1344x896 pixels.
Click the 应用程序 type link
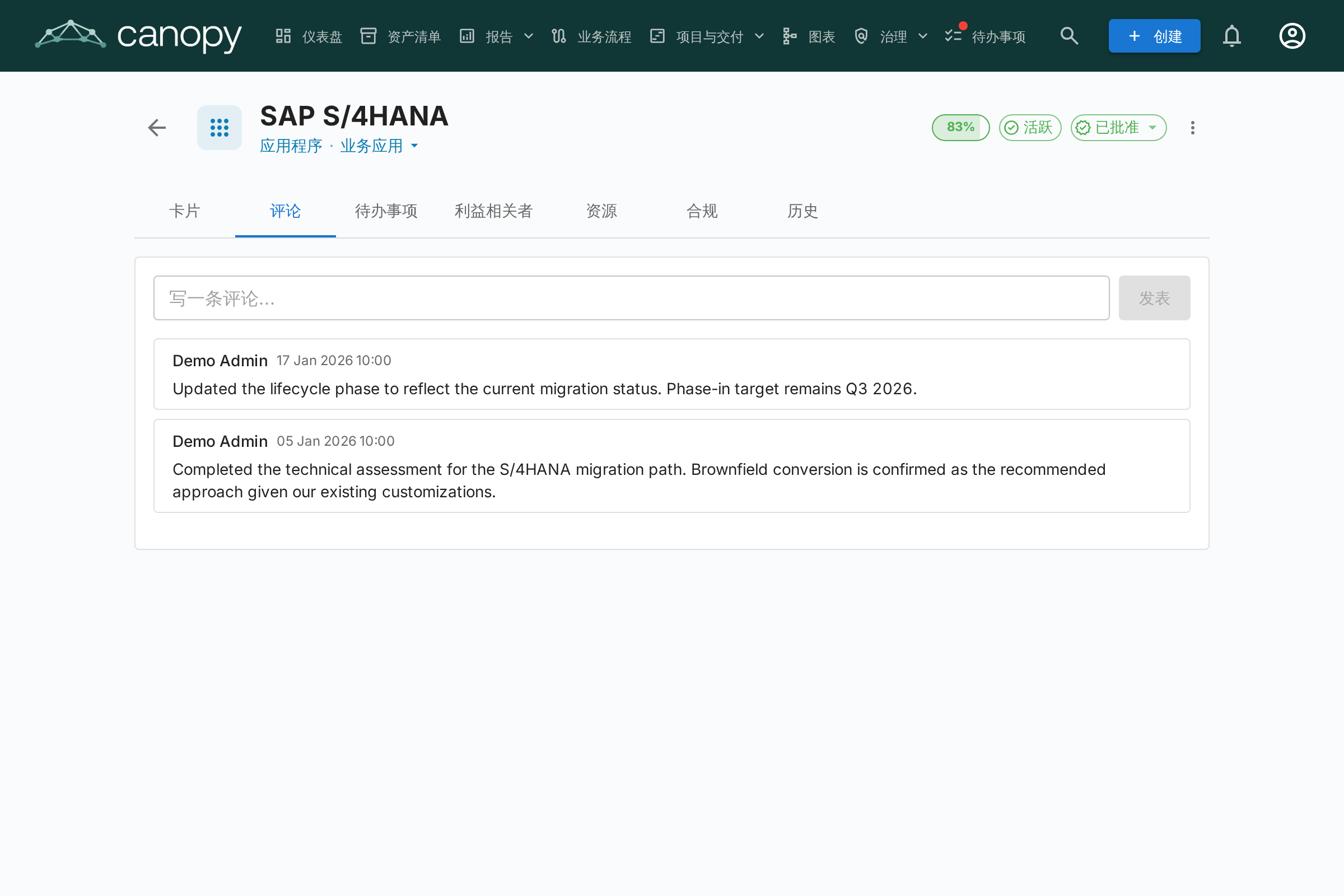click(x=291, y=146)
